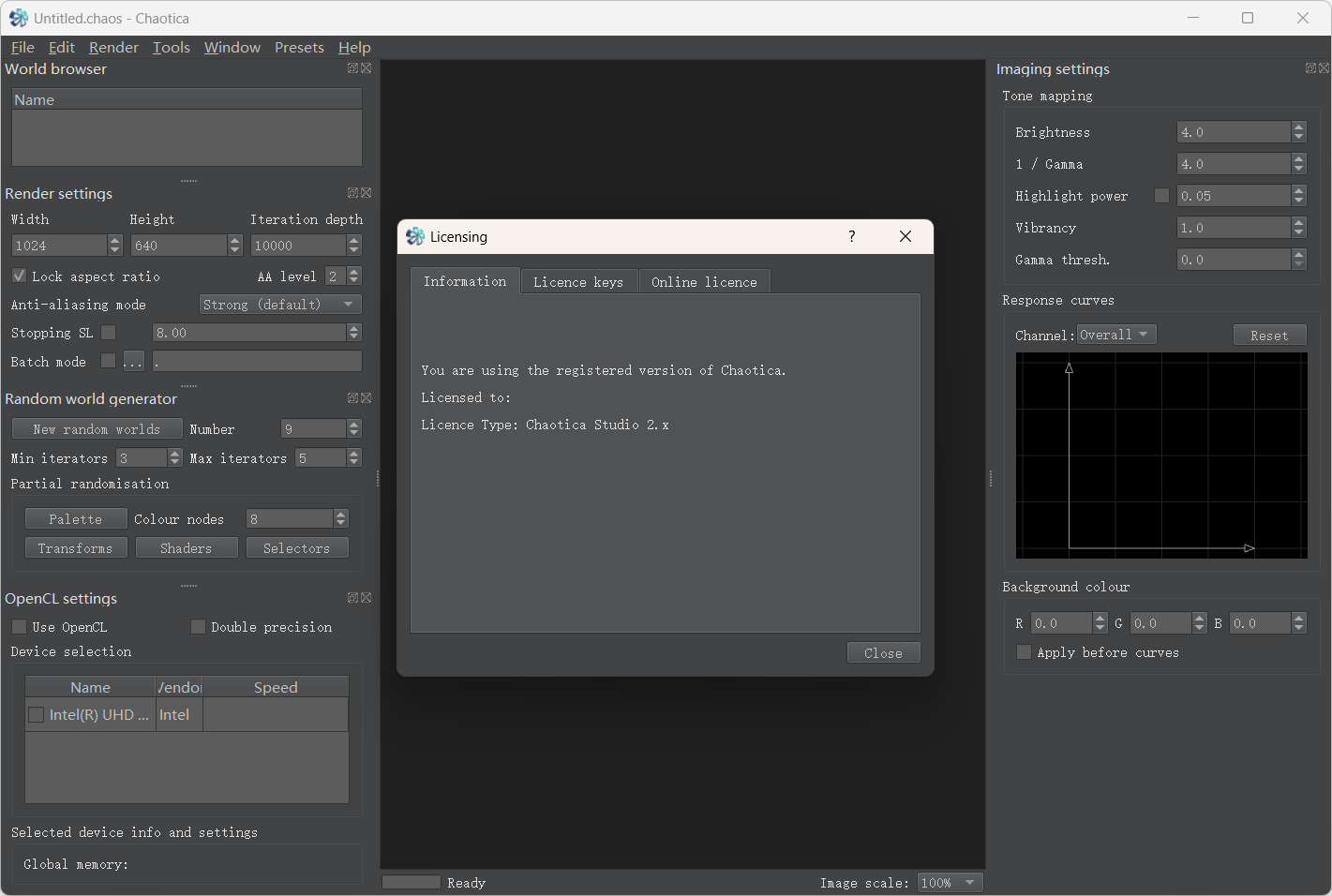Screen dimensions: 1332x896
Task: Click the New random worlds button
Action: click(x=97, y=429)
